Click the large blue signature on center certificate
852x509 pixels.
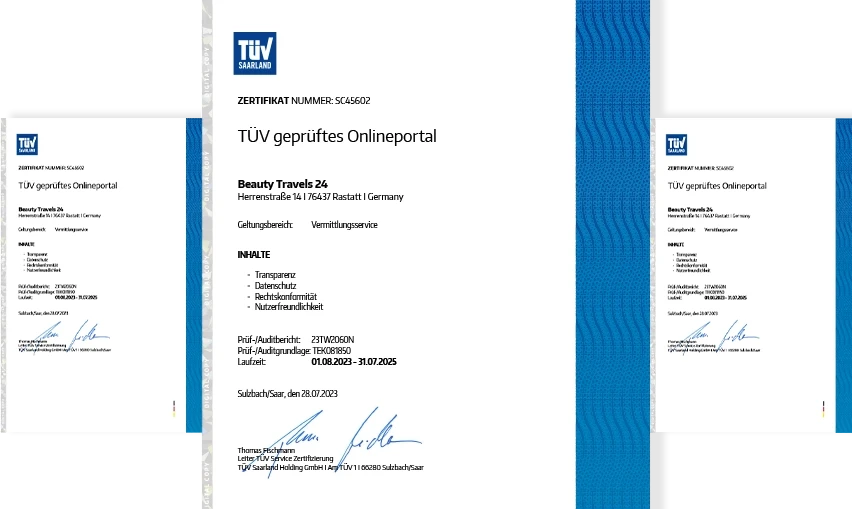(x=331, y=441)
